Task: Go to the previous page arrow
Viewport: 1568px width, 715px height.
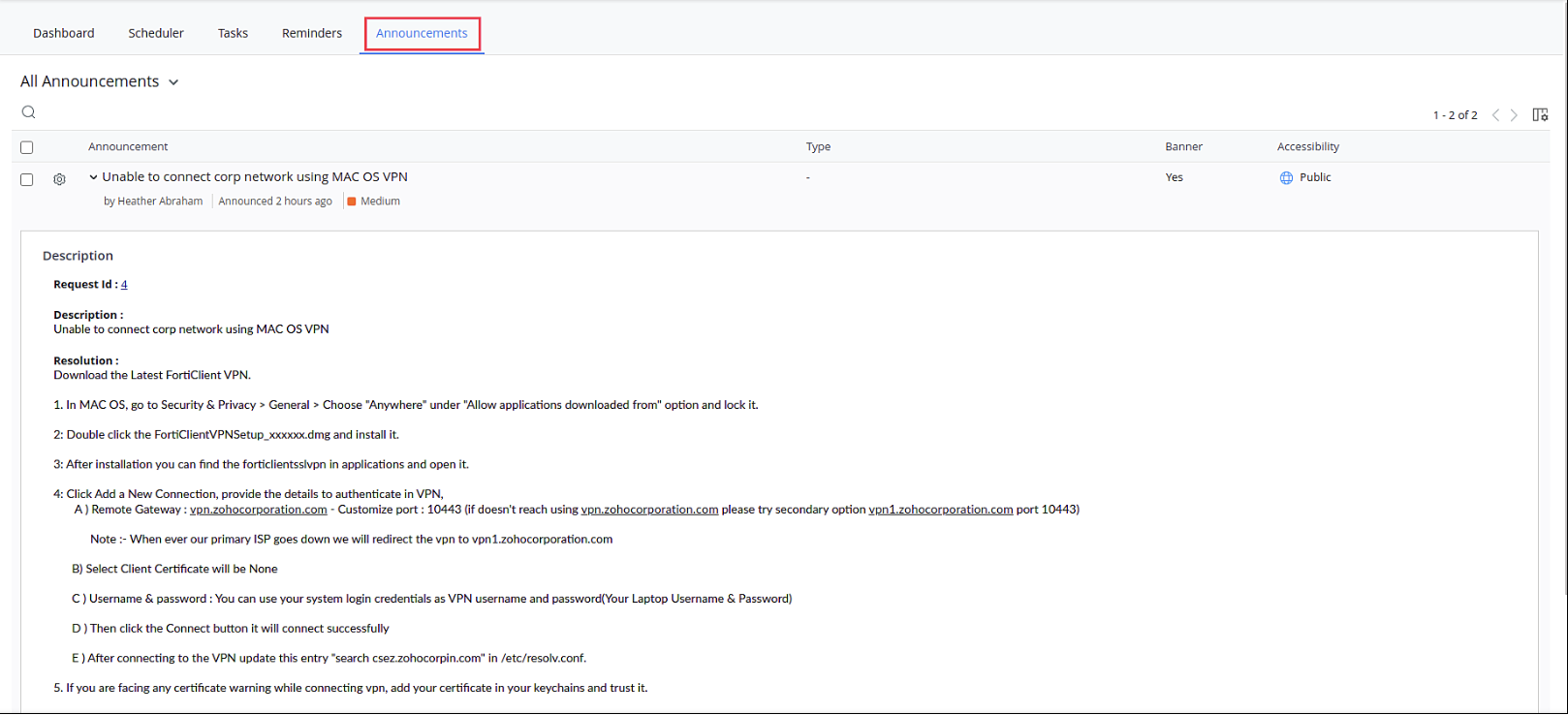Action: click(x=1495, y=115)
